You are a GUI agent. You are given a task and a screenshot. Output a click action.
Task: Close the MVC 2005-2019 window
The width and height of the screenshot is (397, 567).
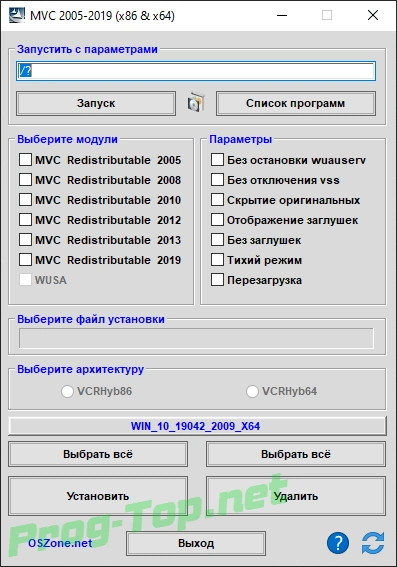click(x=373, y=15)
